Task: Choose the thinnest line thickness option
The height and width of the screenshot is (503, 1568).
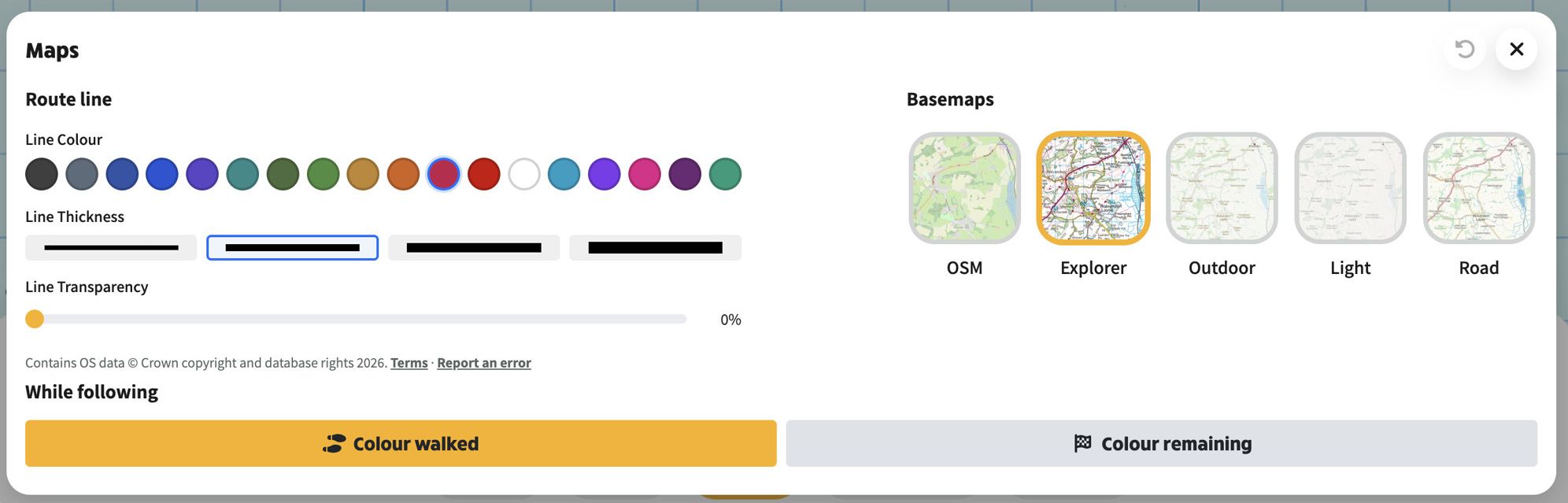Action: point(111,248)
